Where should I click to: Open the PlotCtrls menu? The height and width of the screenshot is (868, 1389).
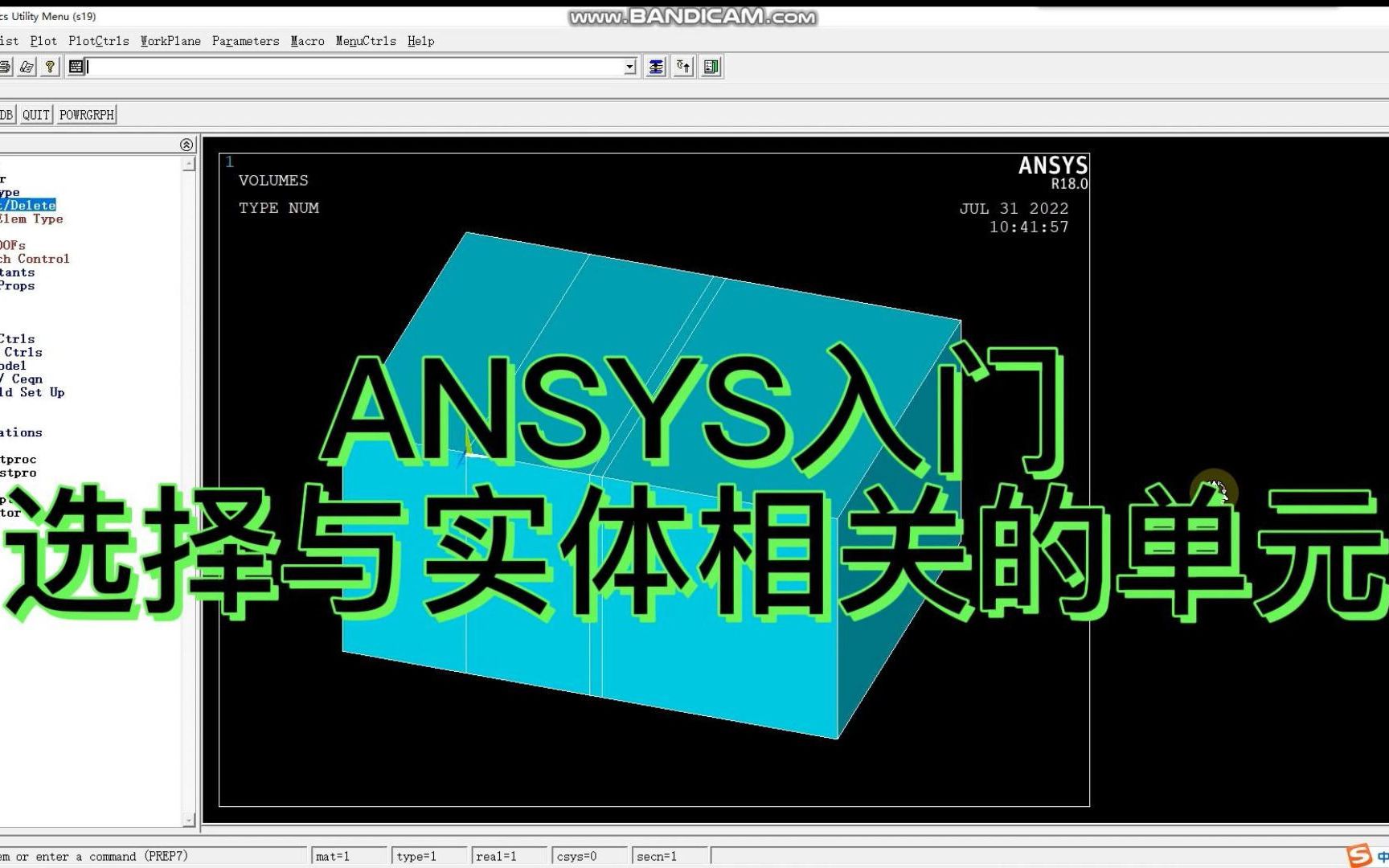point(99,41)
